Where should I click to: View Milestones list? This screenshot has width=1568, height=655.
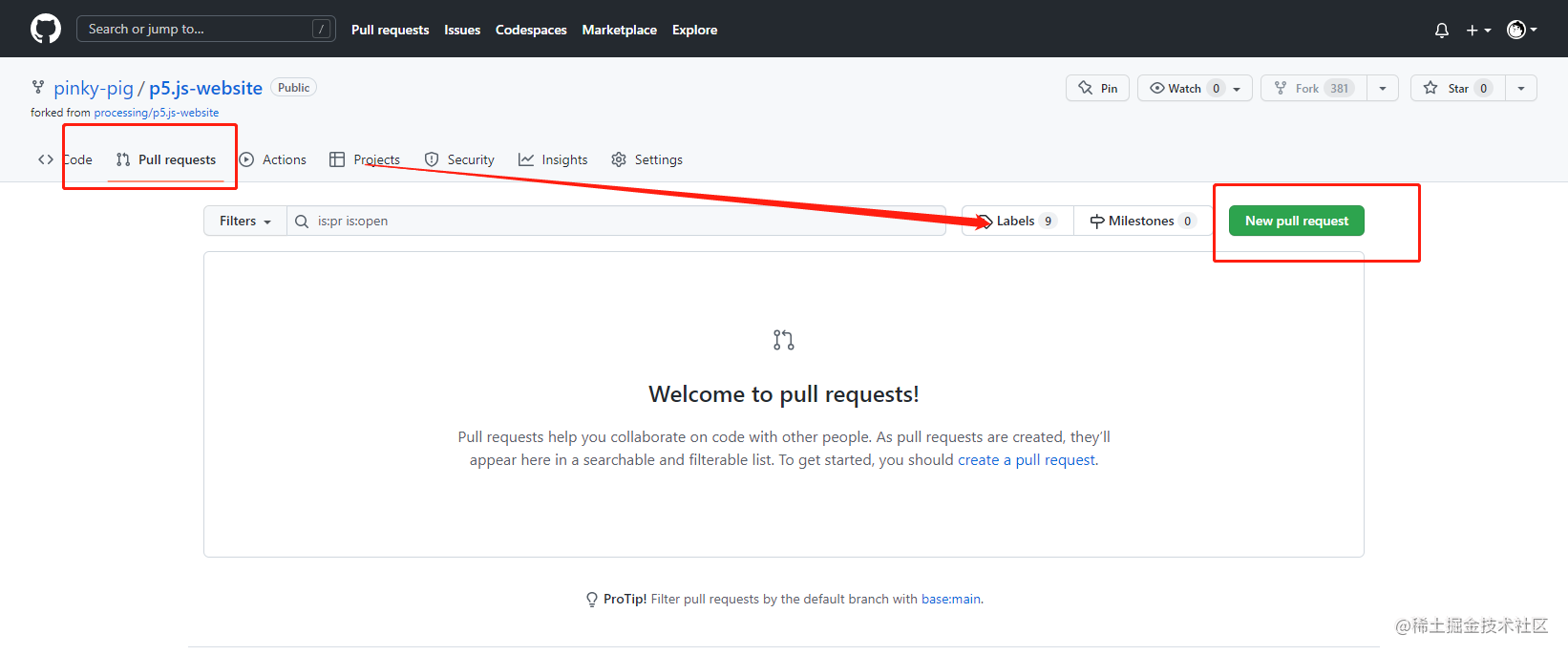(1143, 221)
